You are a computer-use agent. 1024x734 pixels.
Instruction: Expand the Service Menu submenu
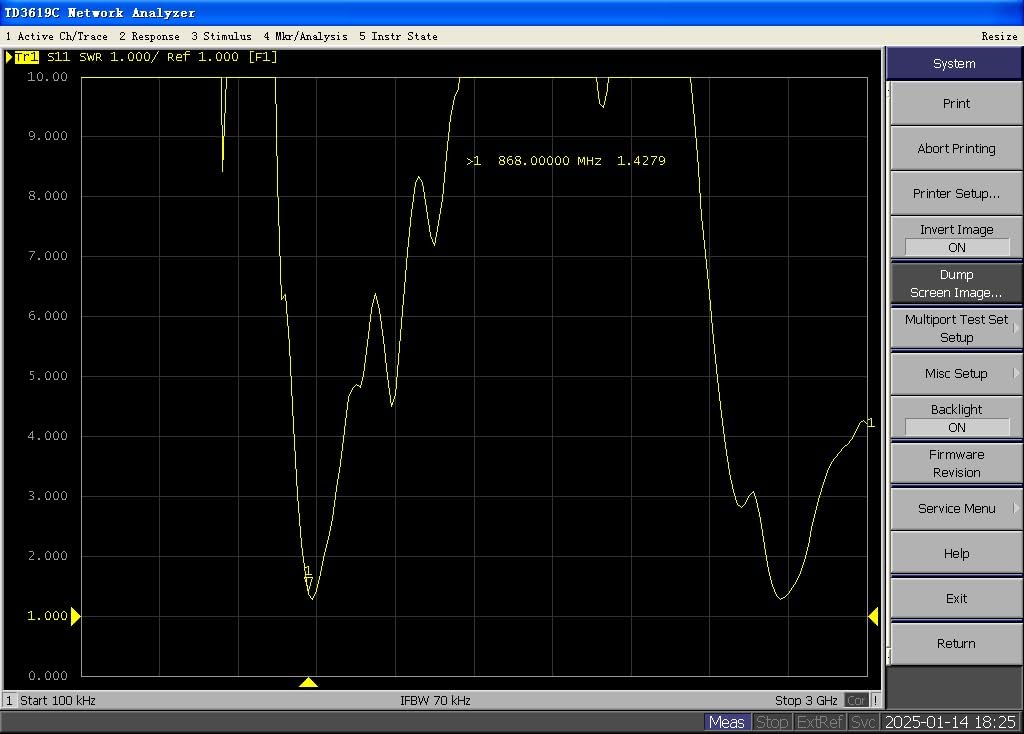pyautogui.click(x=954, y=508)
